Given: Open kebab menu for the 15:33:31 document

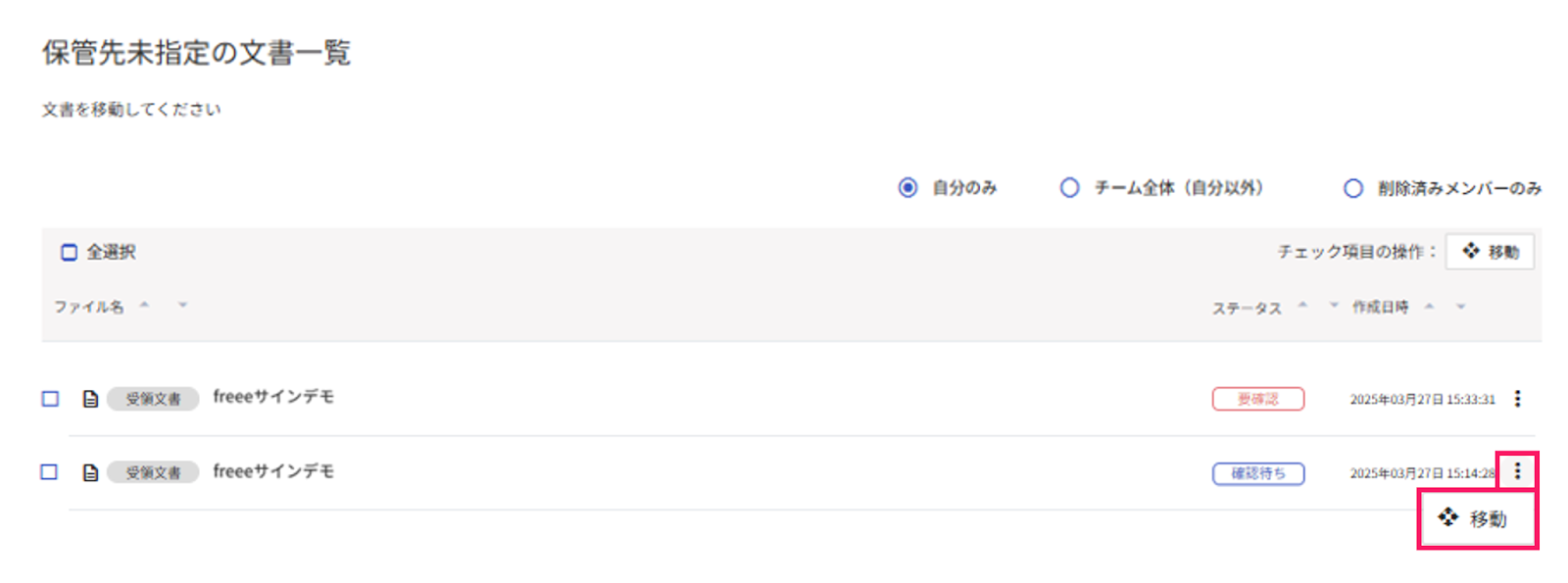Looking at the screenshot, I should (1517, 399).
